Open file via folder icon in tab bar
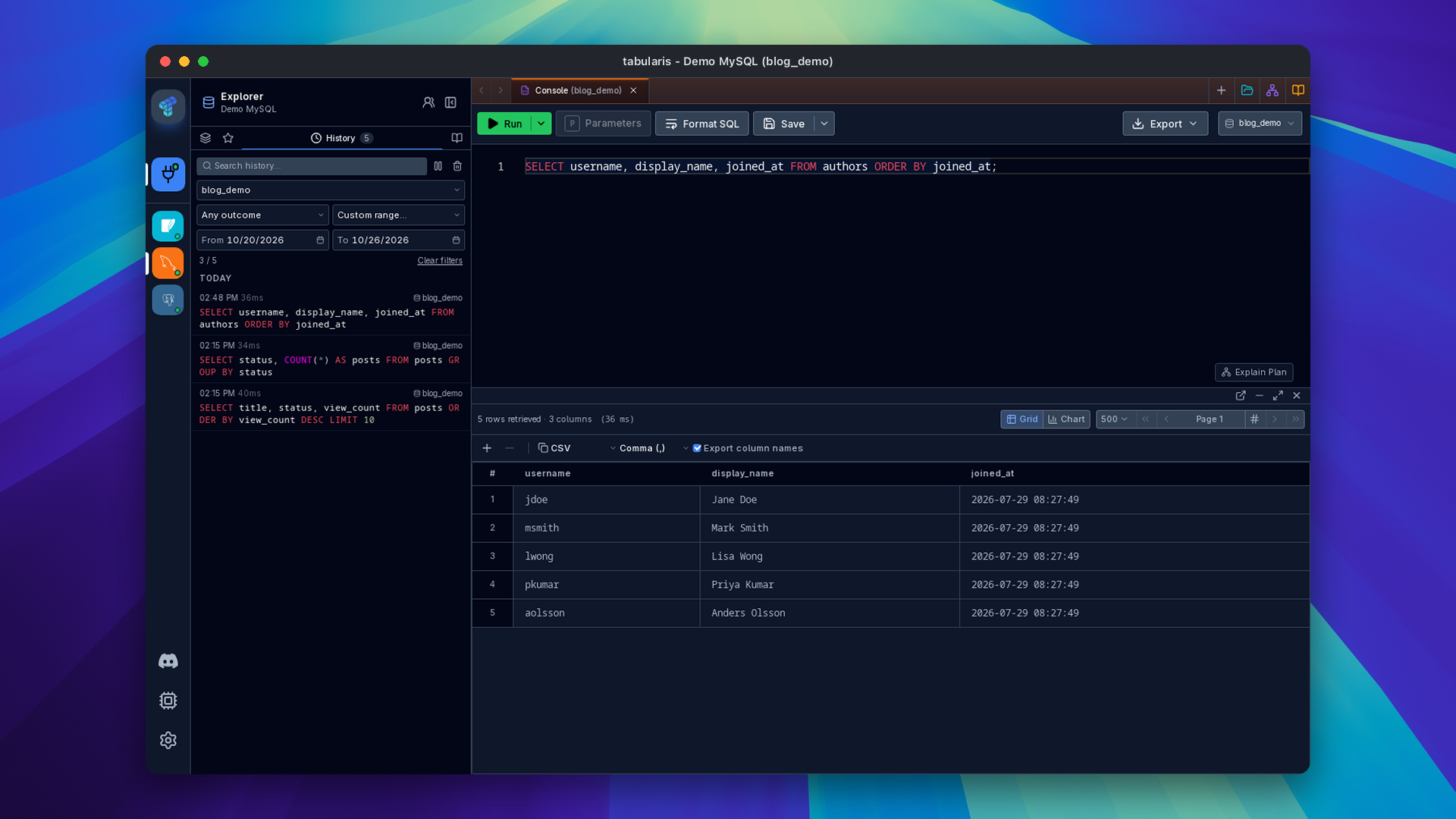Image resolution: width=1456 pixels, height=819 pixels. 1247,90
